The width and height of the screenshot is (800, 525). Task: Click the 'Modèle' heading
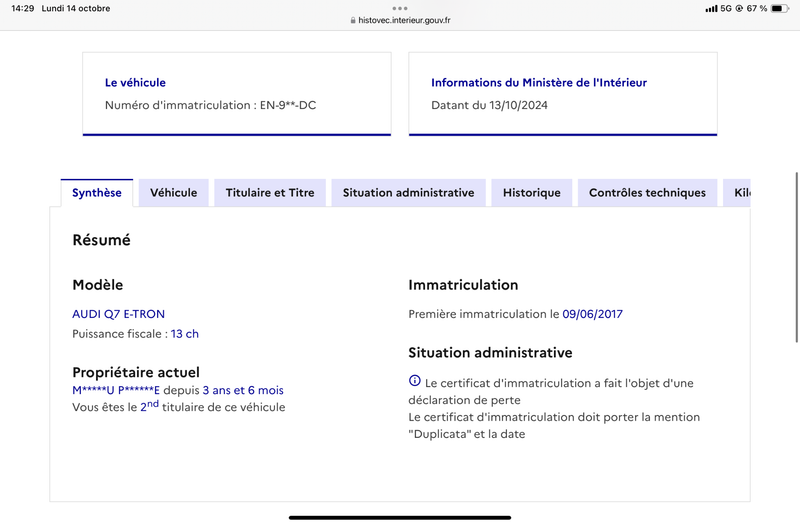[x=97, y=285]
